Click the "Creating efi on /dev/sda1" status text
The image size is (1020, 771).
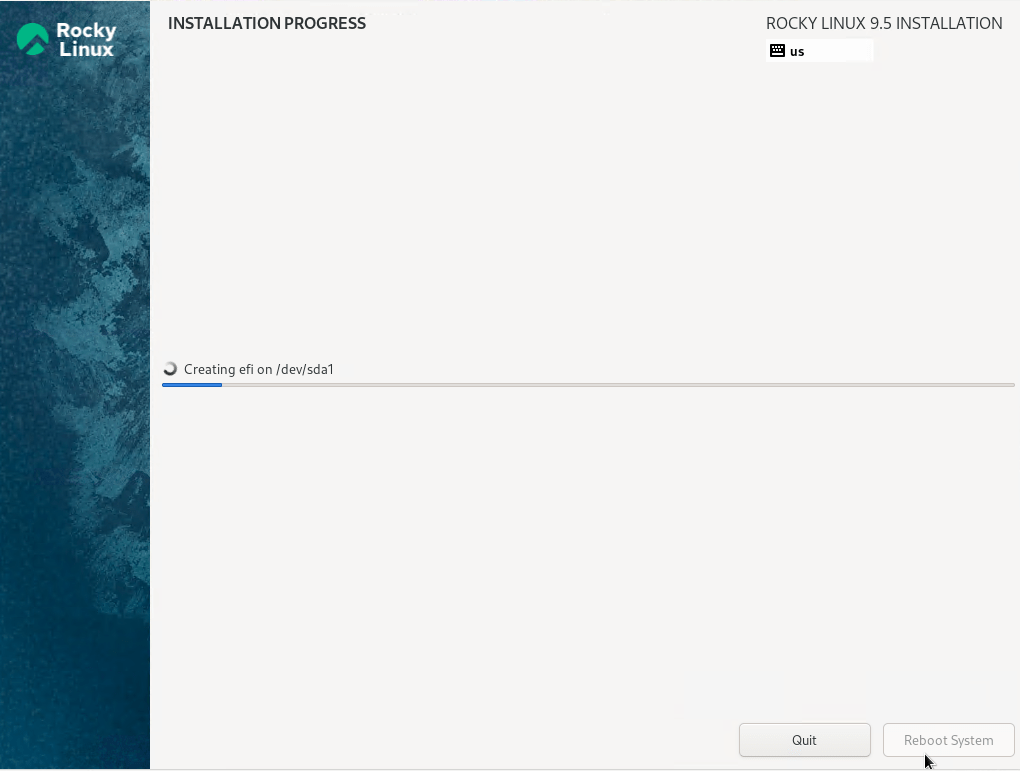pos(258,369)
